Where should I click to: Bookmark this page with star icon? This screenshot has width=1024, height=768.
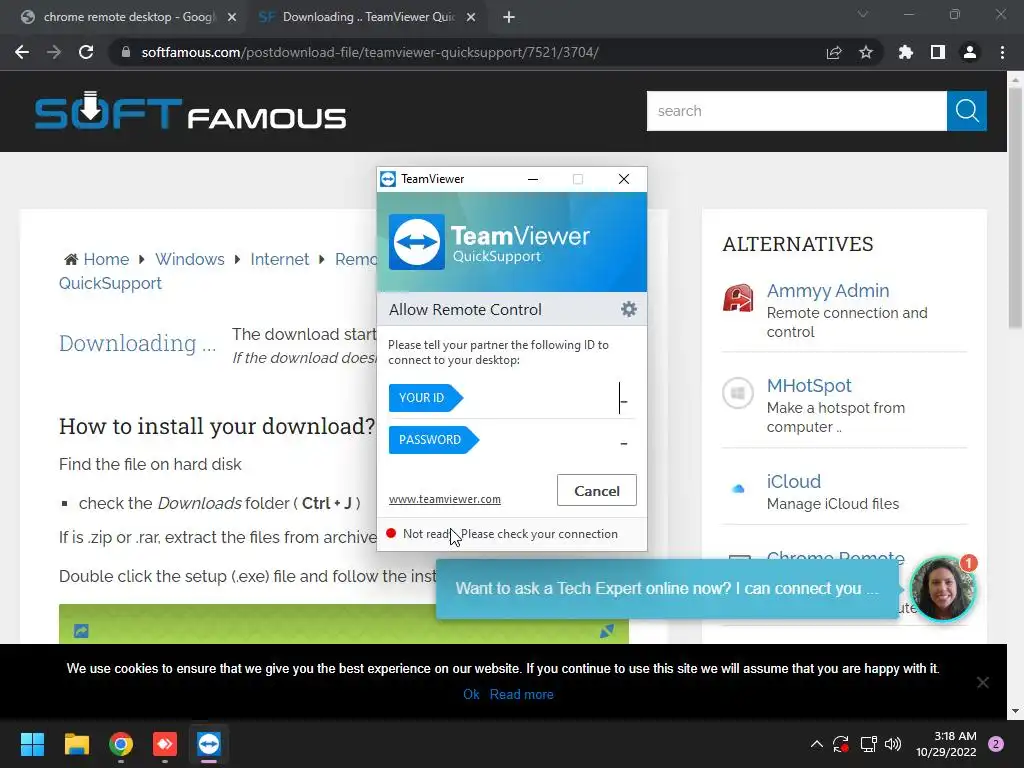pos(866,52)
